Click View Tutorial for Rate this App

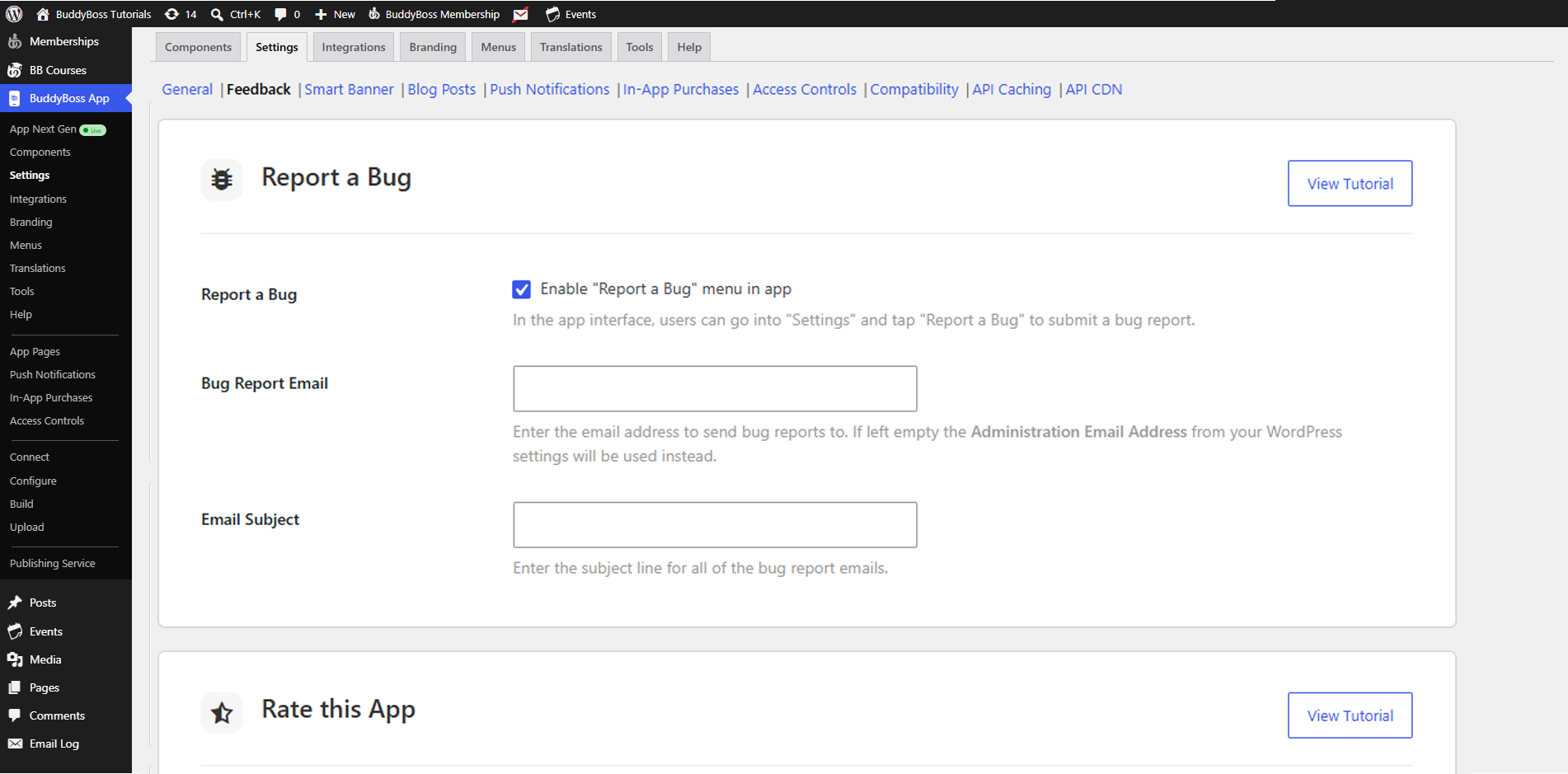pyautogui.click(x=1350, y=715)
